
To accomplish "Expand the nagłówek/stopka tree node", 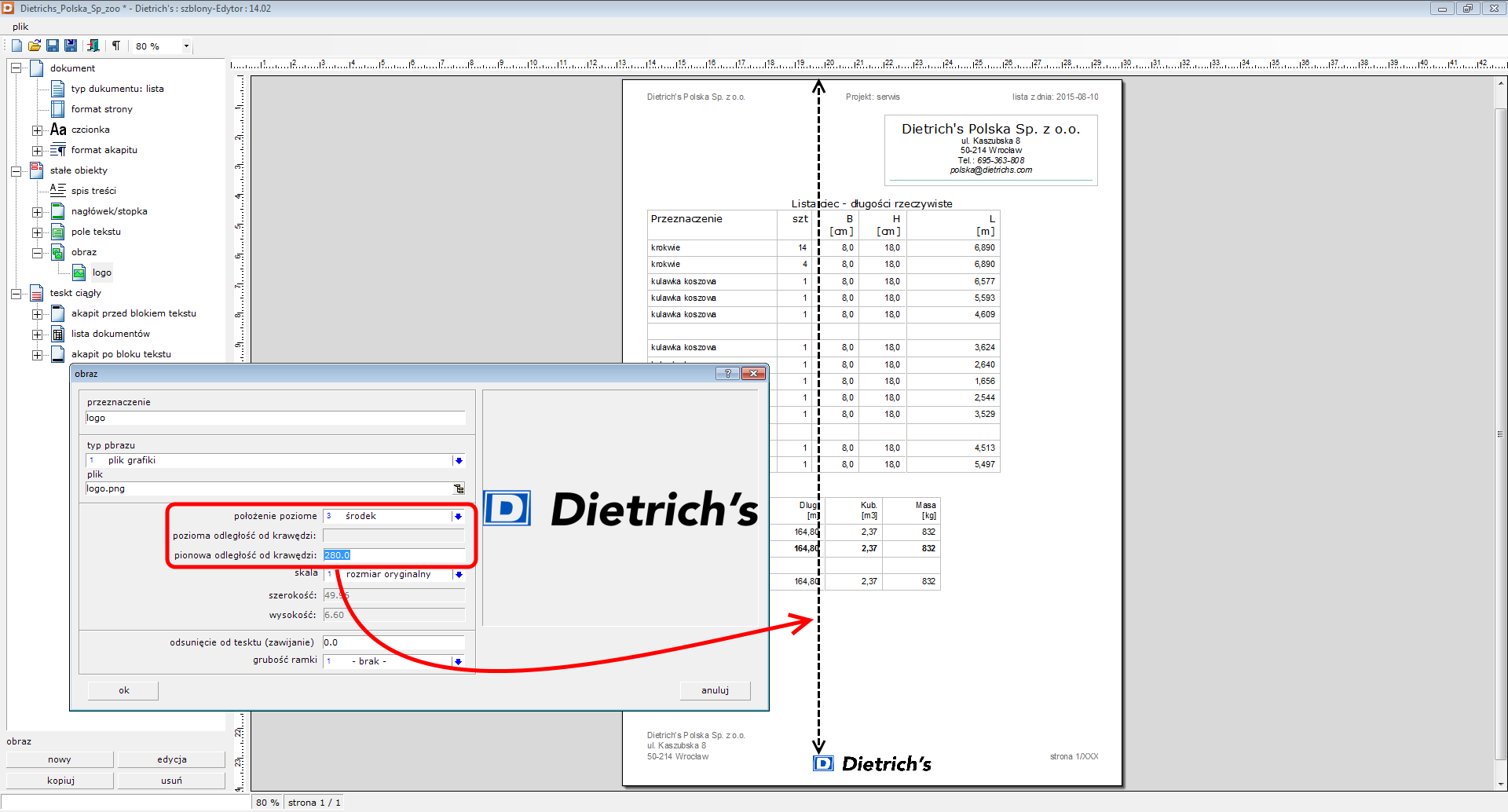I will 37,212.
